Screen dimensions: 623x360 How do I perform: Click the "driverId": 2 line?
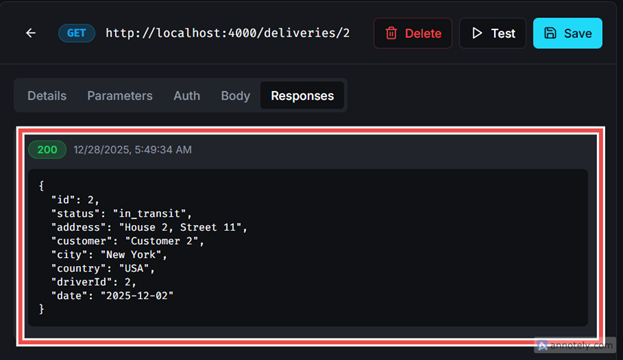[x=94, y=282]
